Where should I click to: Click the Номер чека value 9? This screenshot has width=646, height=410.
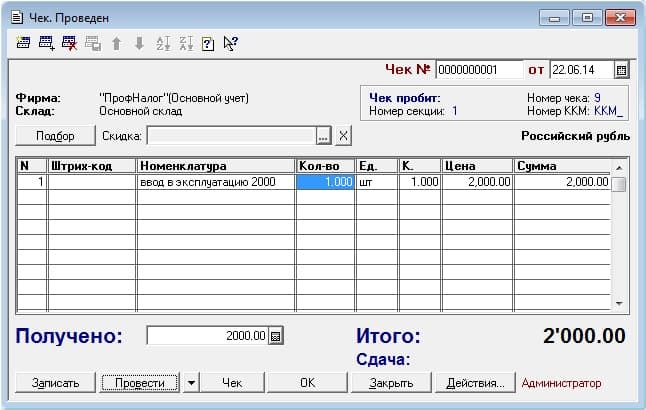(597, 98)
